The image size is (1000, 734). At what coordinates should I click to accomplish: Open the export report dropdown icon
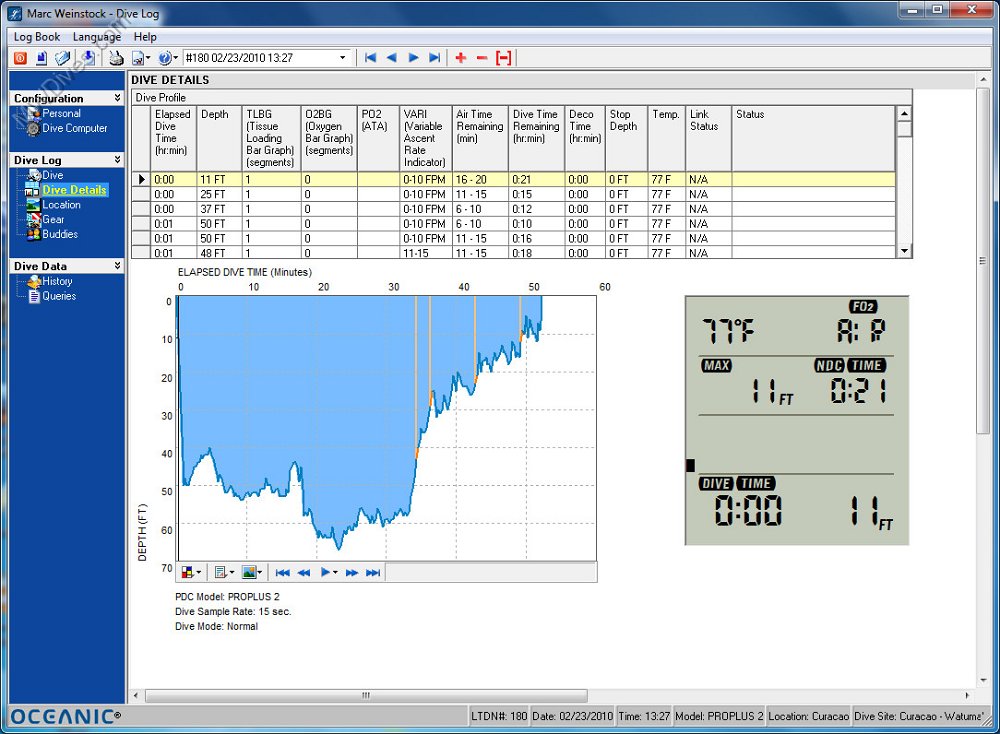[141, 58]
